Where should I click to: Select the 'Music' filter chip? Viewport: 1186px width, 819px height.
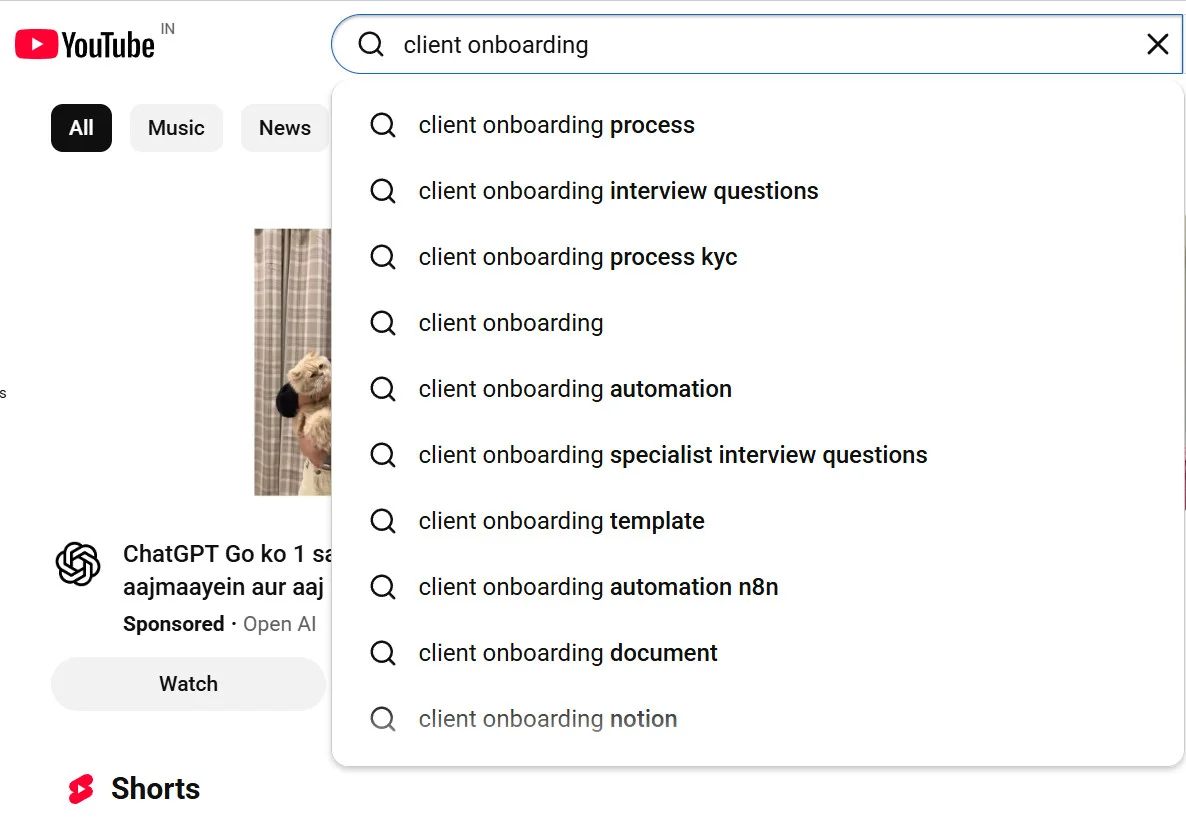point(176,127)
